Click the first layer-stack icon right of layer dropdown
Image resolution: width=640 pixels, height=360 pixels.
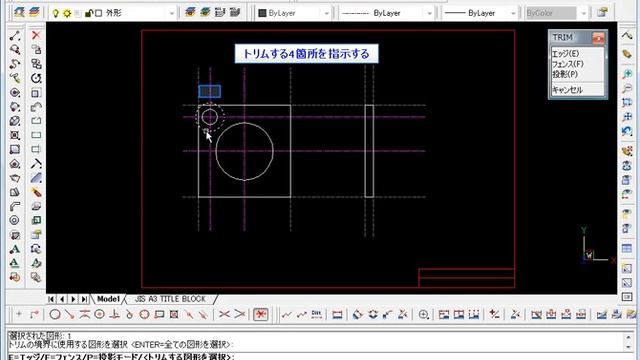click(x=190, y=13)
